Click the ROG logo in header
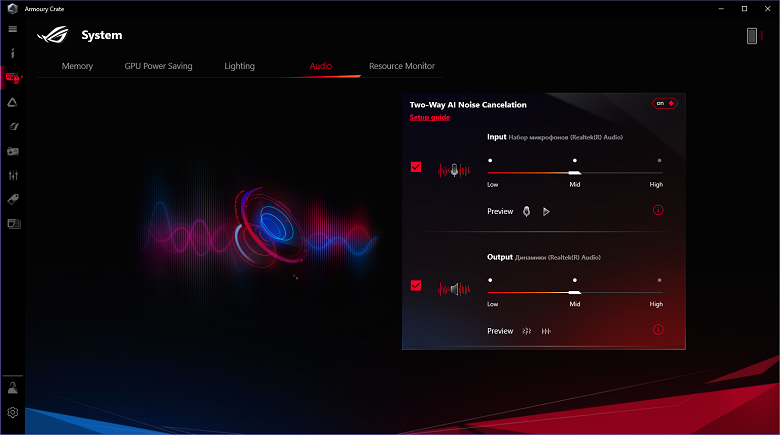This screenshot has height=435, width=780. click(x=53, y=35)
